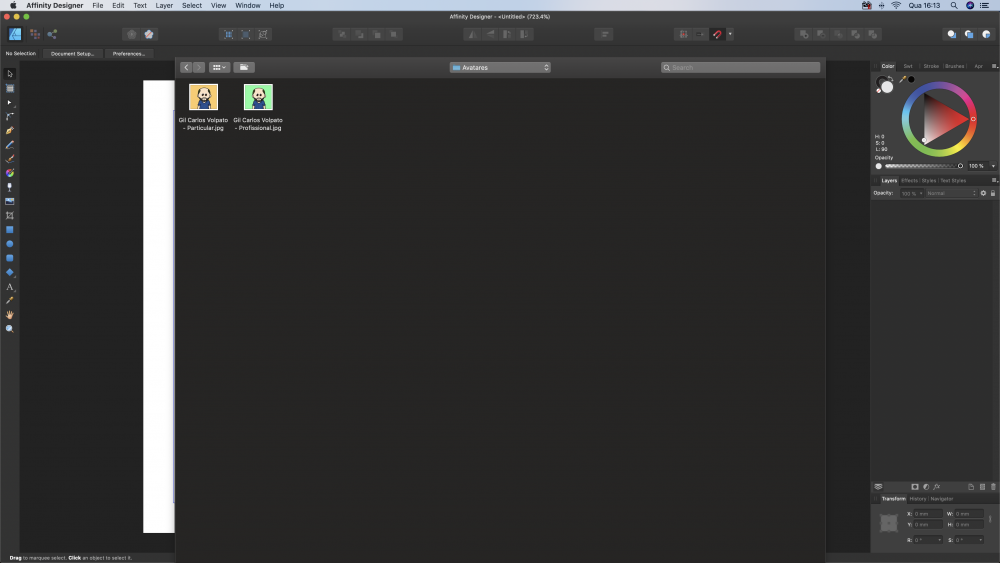
Task: Go forward in file browser
Action: coord(199,68)
